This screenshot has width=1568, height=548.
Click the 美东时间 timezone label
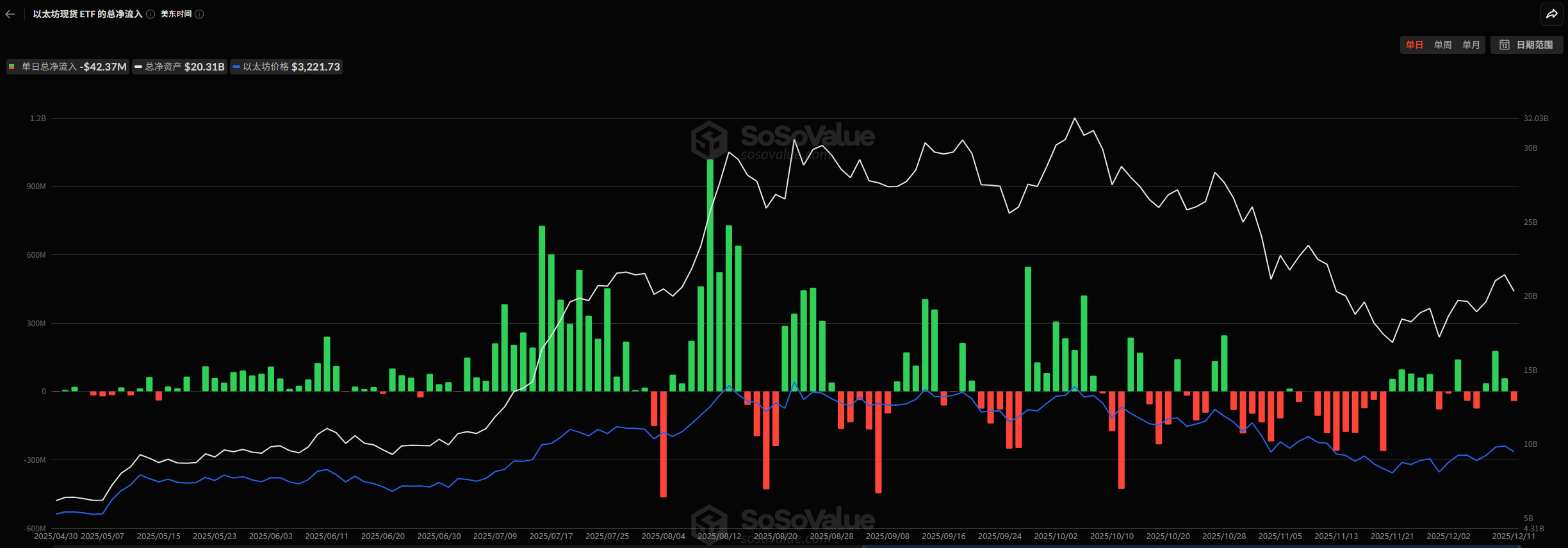[176, 14]
